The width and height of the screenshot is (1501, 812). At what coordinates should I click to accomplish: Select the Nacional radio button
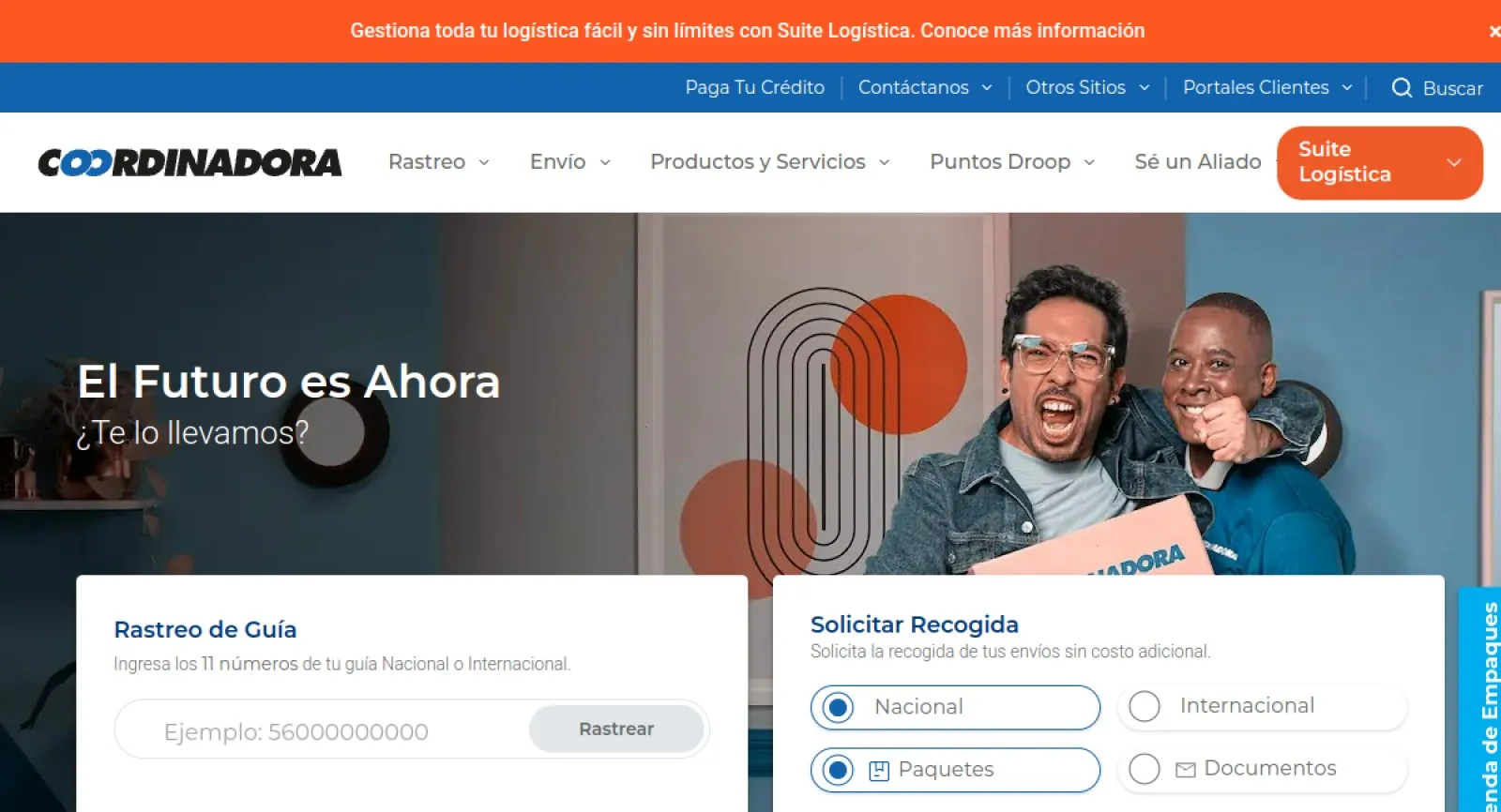coord(838,707)
